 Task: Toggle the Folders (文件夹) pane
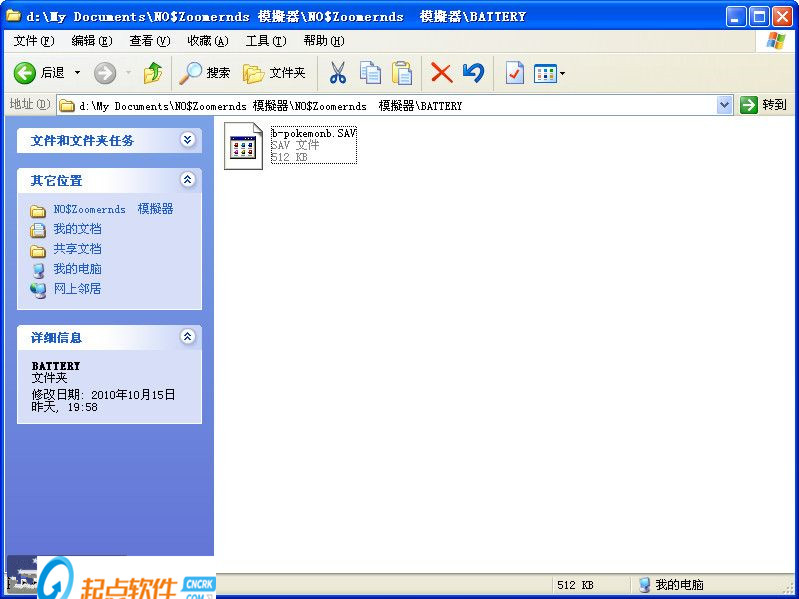point(274,73)
